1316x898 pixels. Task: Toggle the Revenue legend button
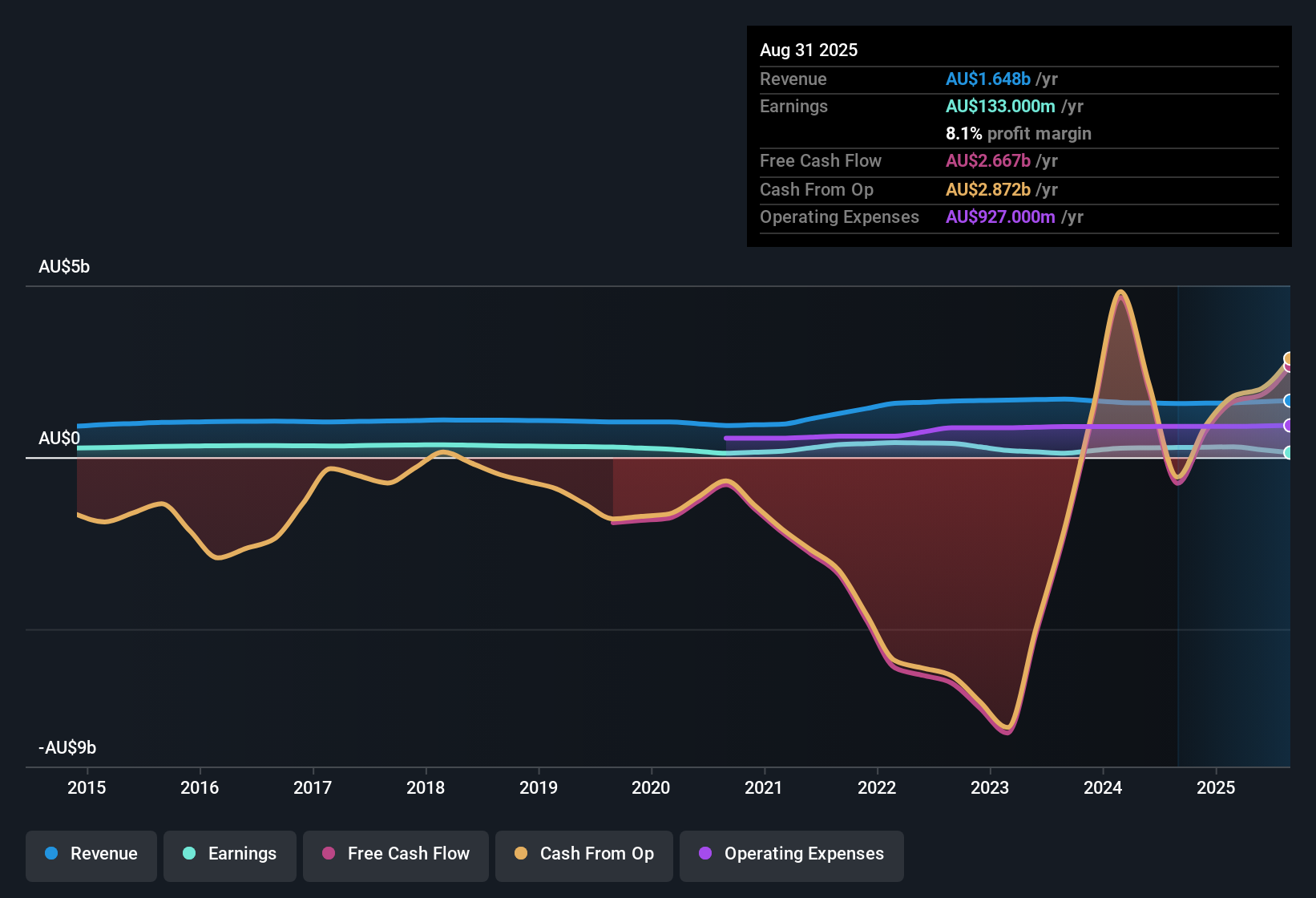[91, 854]
